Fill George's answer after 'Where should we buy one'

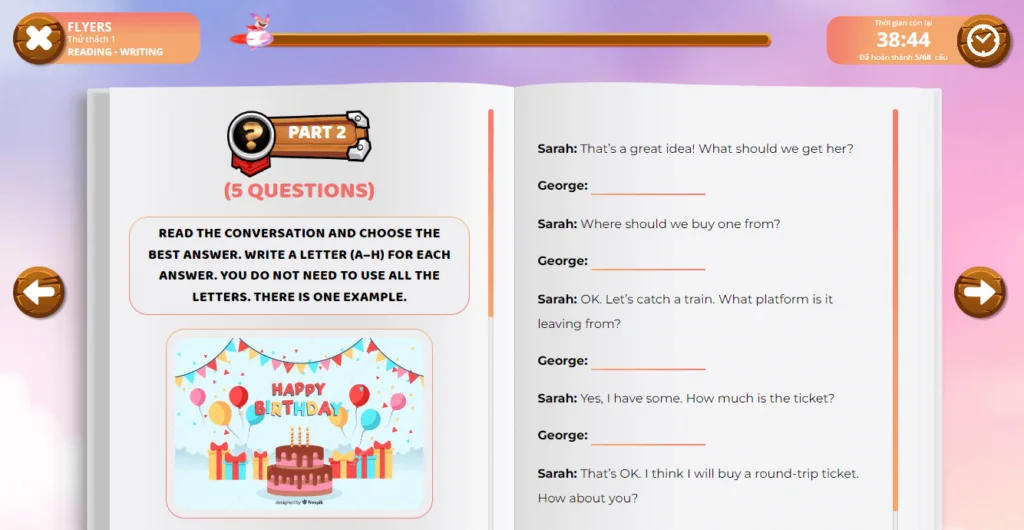tap(648, 262)
